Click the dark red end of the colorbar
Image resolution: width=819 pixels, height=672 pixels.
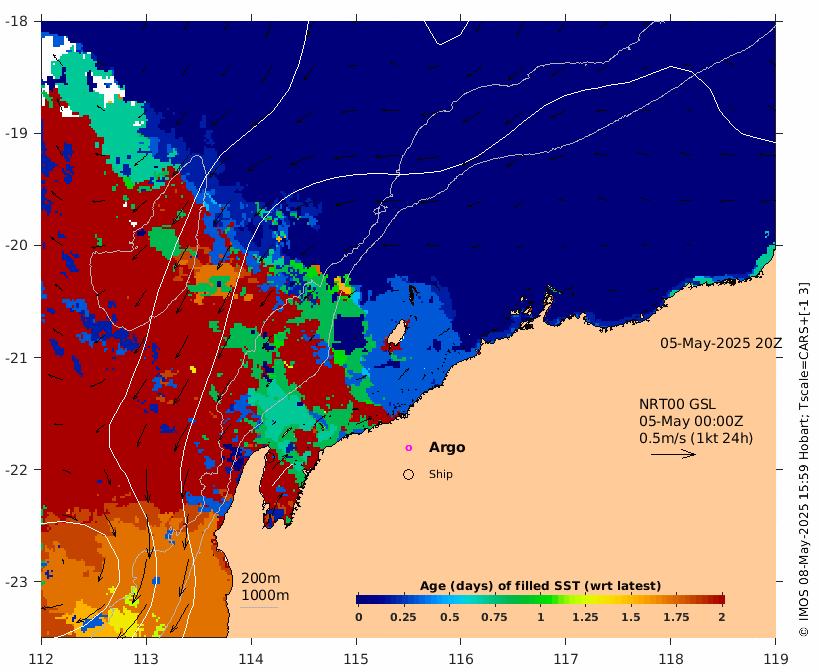(x=718, y=599)
